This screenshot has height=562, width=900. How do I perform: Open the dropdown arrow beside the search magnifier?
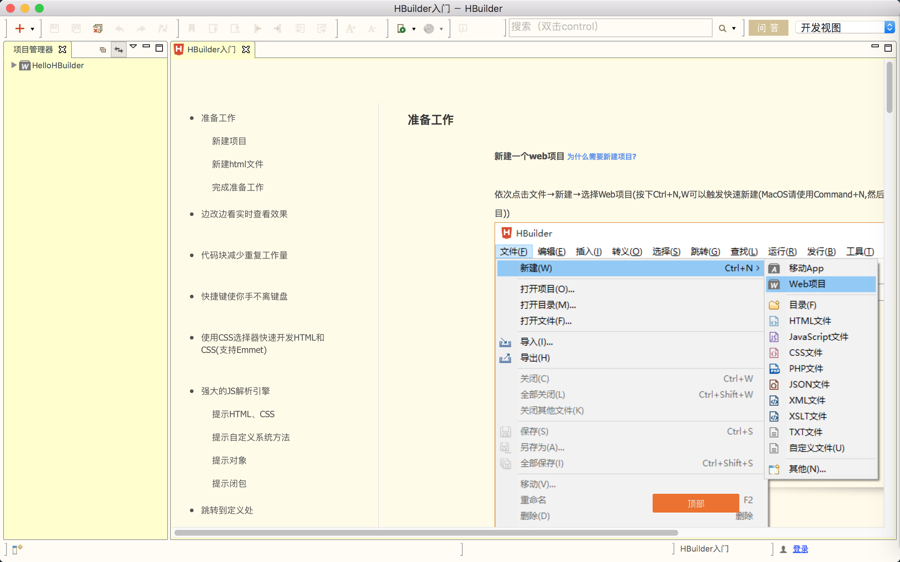pos(734,29)
